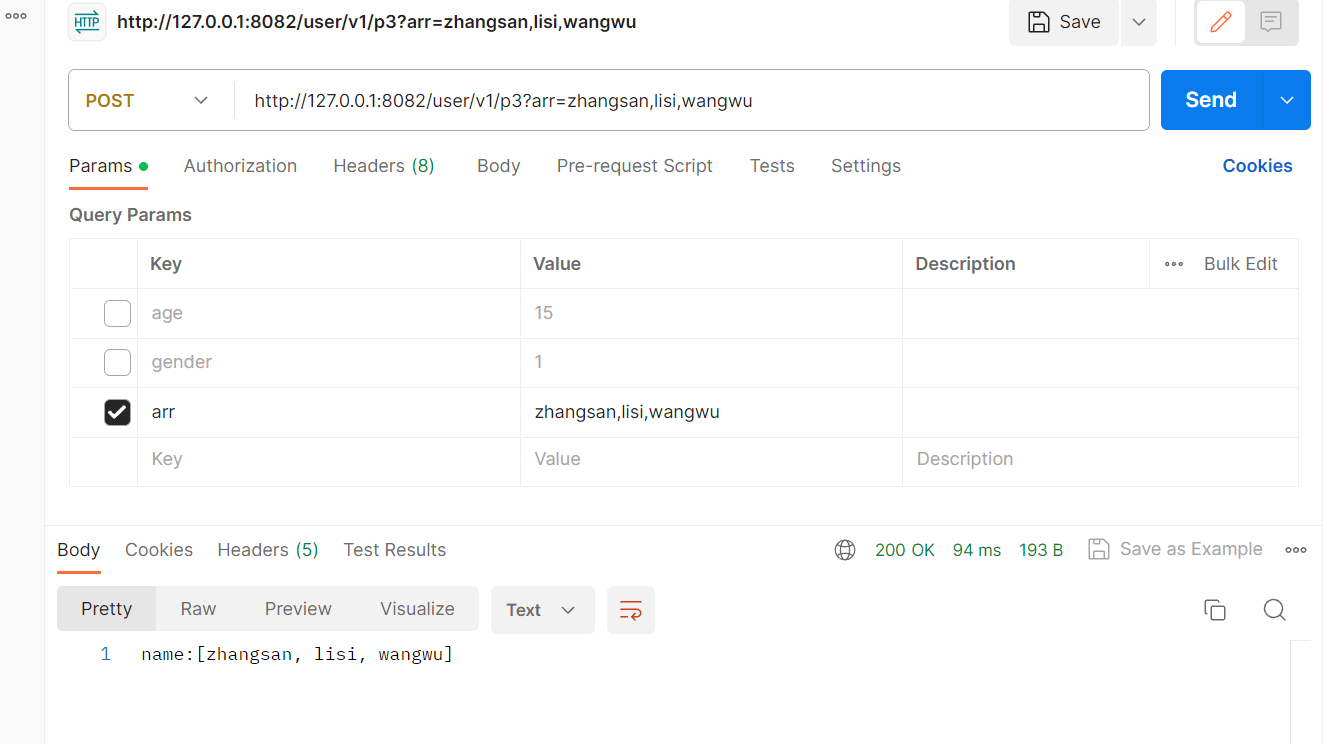Switch to the Params tab
The height and width of the screenshot is (744, 1323).
[x=108, y=167]
